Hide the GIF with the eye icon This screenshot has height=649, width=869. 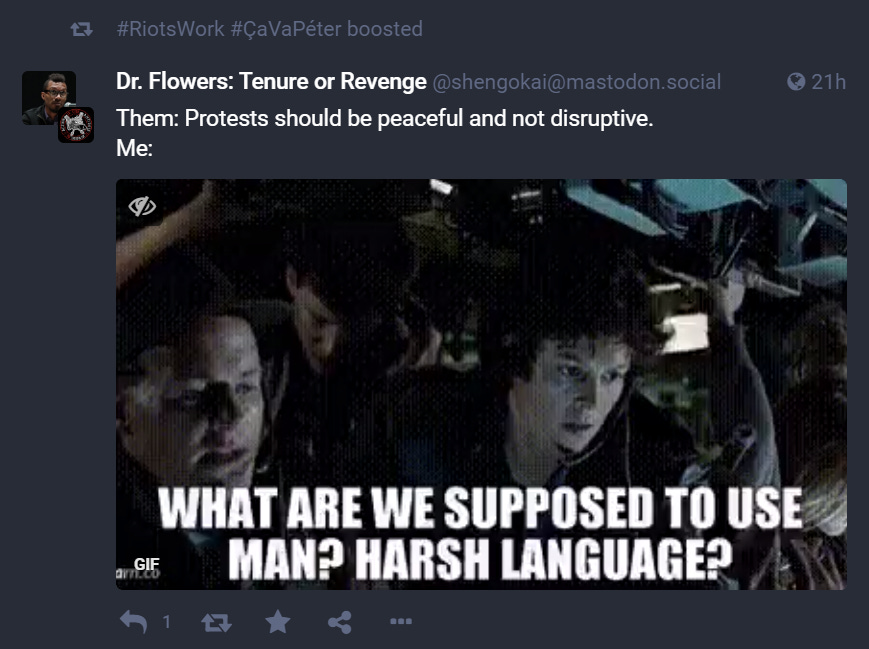(142, 206)
